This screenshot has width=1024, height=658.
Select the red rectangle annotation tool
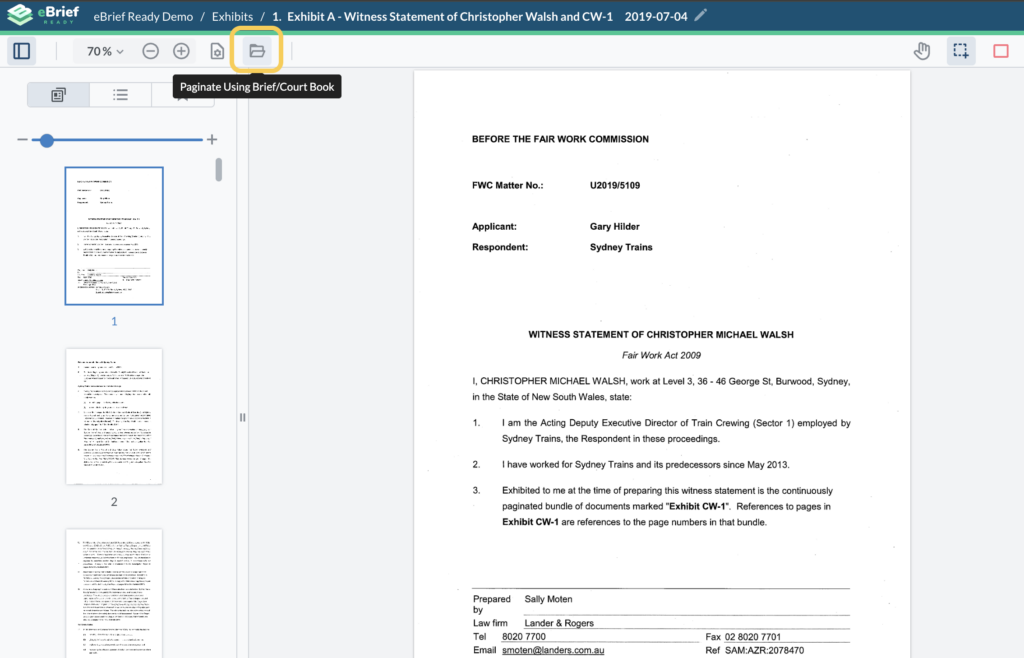(1001, 51)
